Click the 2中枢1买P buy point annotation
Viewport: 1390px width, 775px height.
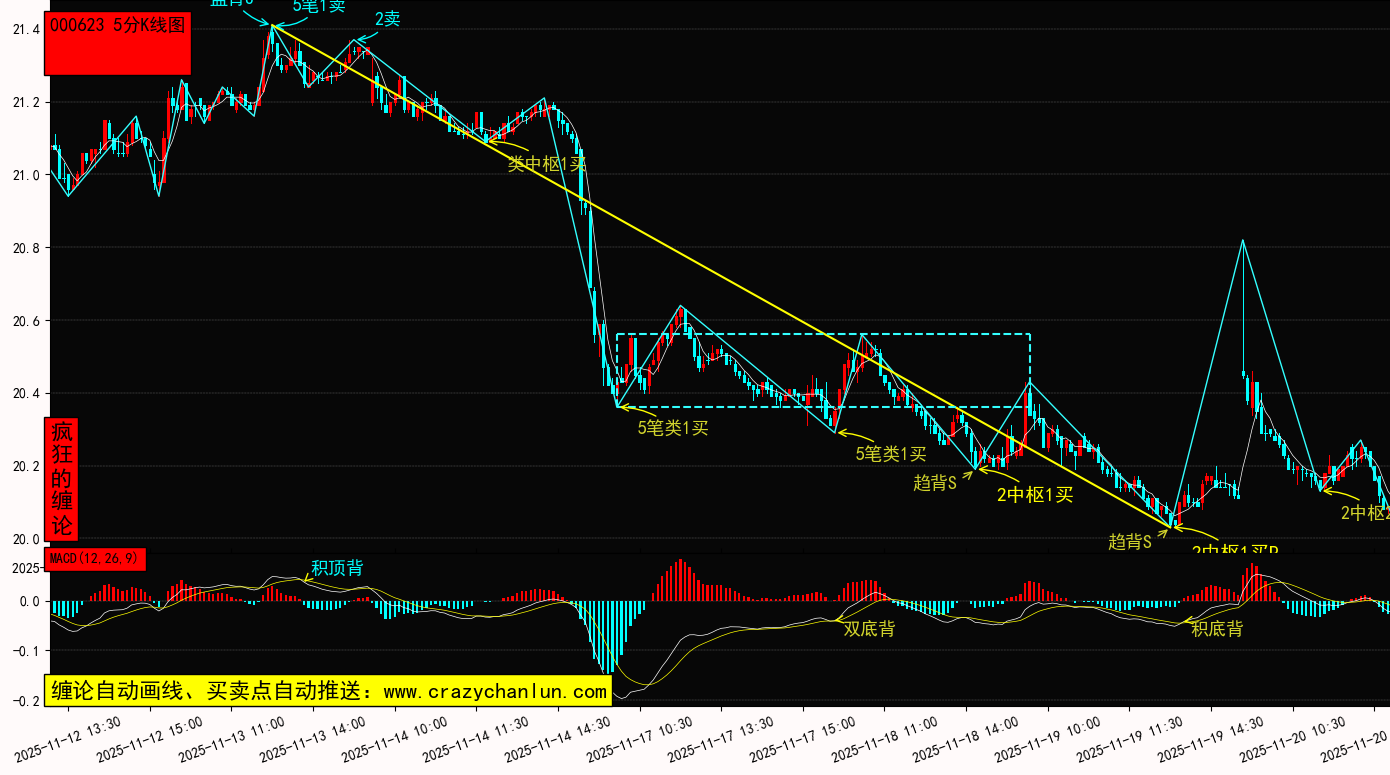pos(1235,550)
